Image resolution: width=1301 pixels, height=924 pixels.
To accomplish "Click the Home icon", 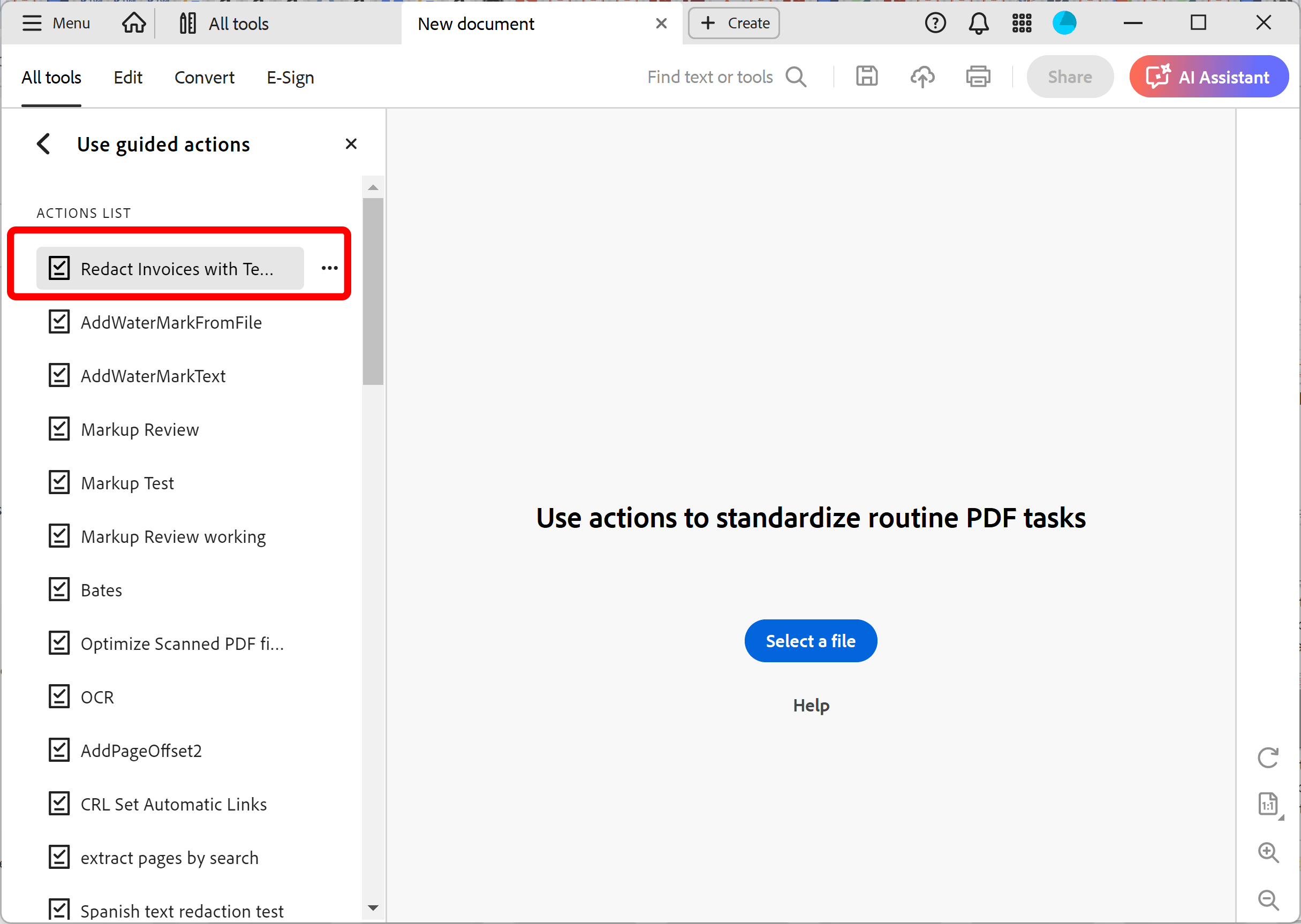I will tap(134, 24).
